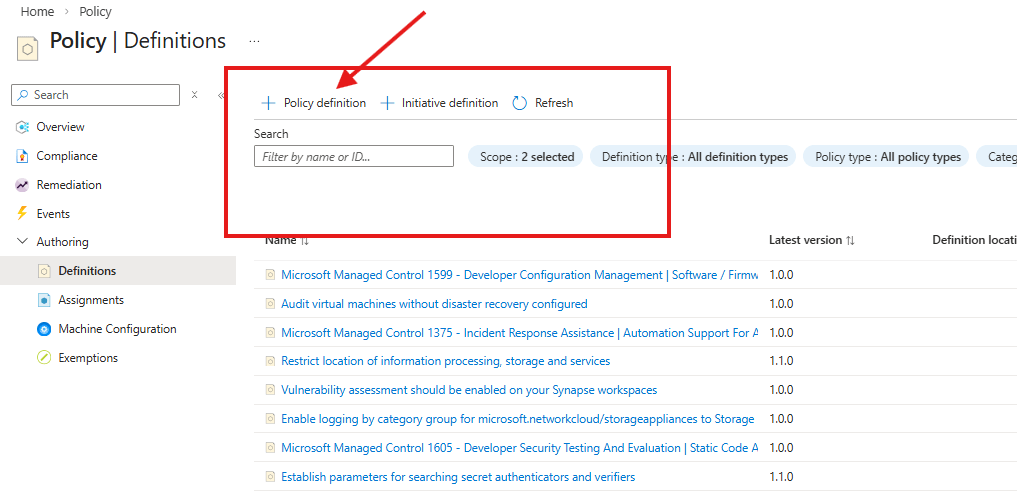
Task: Select Definitions in the sidebar menu
Action: pos(87,271)
